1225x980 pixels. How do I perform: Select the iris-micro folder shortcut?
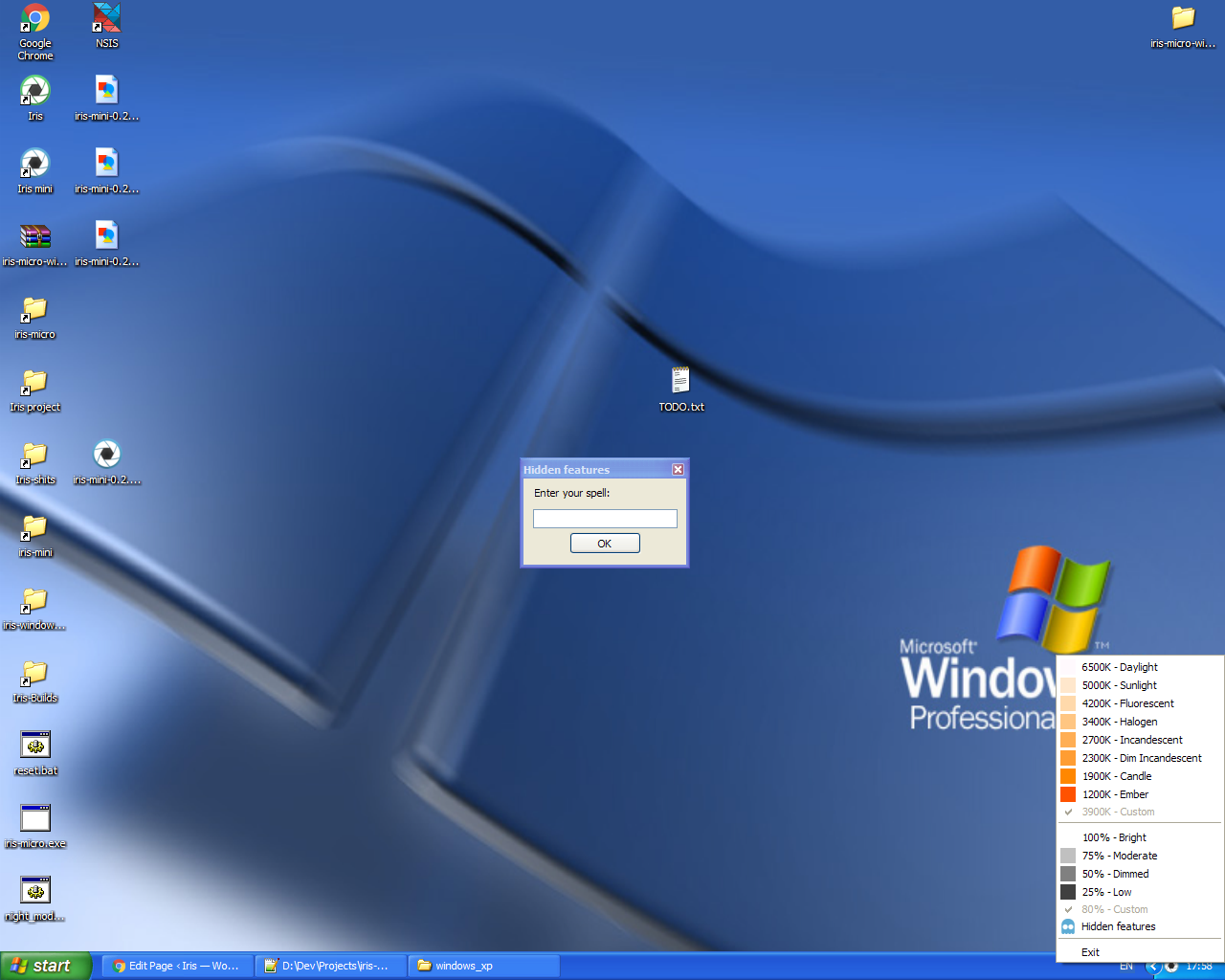pyautogui.click(x=35, y=317)
